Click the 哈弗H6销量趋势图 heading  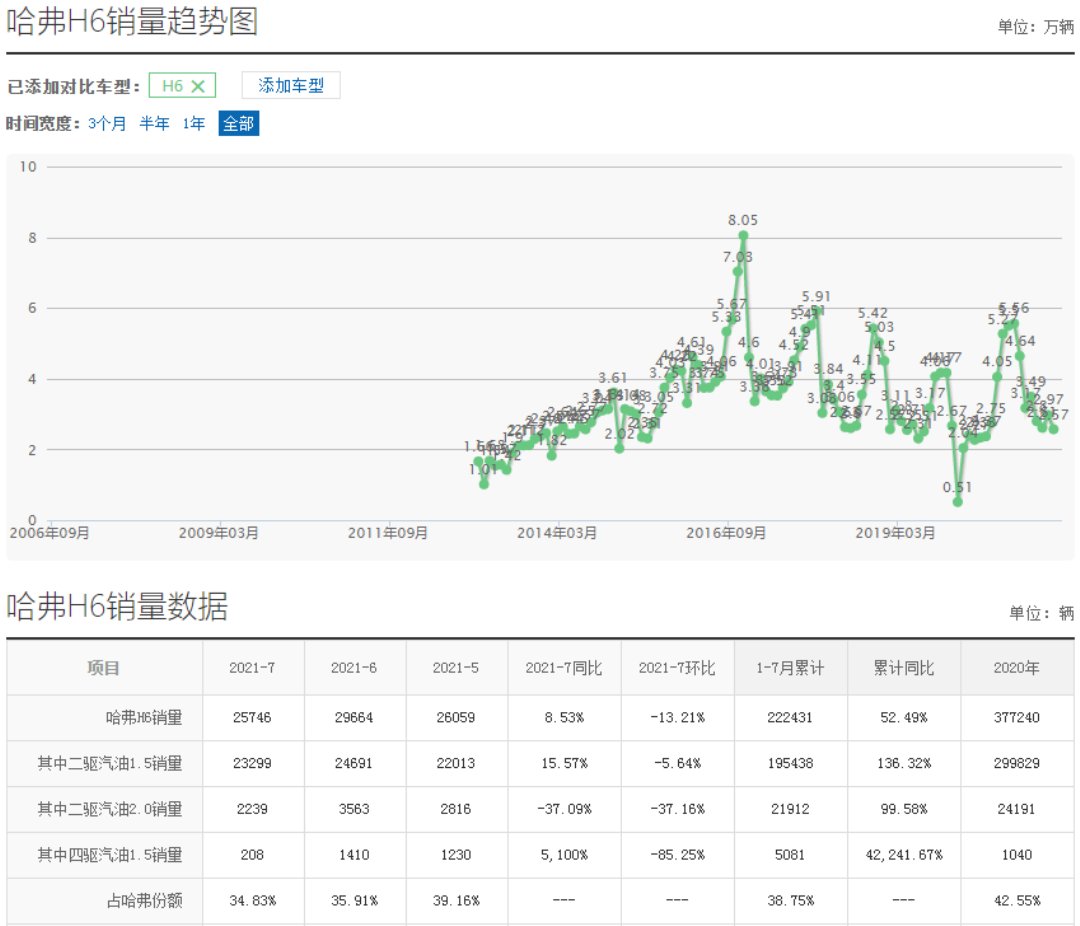click(x=132, y=21)
